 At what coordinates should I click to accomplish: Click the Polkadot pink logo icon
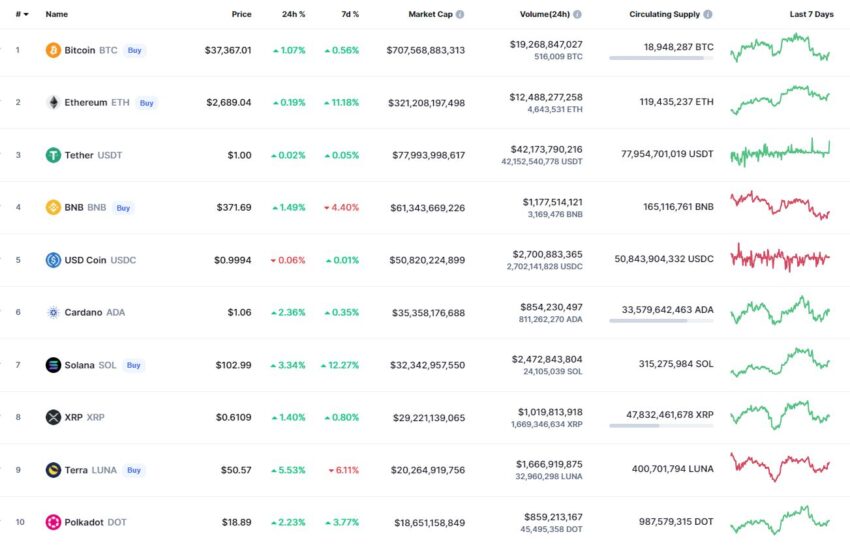coord(53,522)
